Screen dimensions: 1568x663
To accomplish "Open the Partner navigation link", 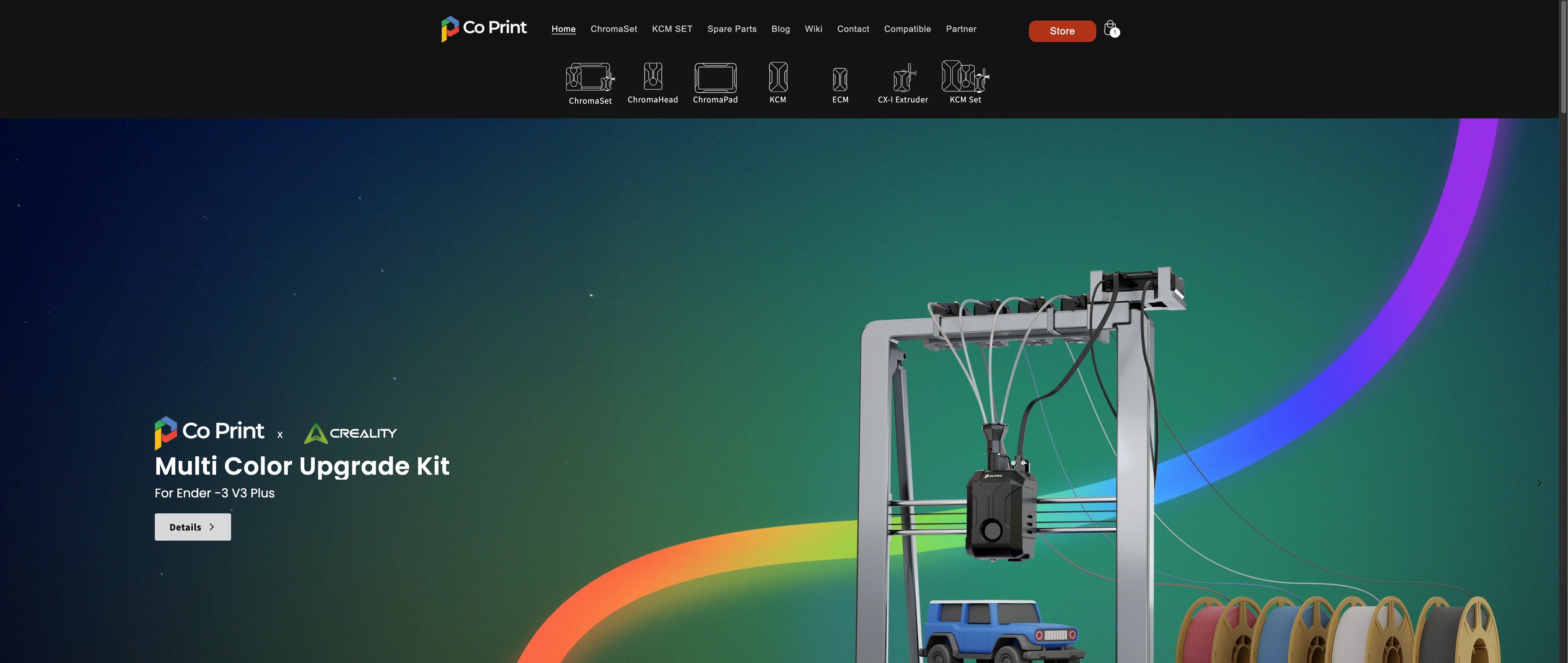I will pyautogui.click(x=961, y=29).
